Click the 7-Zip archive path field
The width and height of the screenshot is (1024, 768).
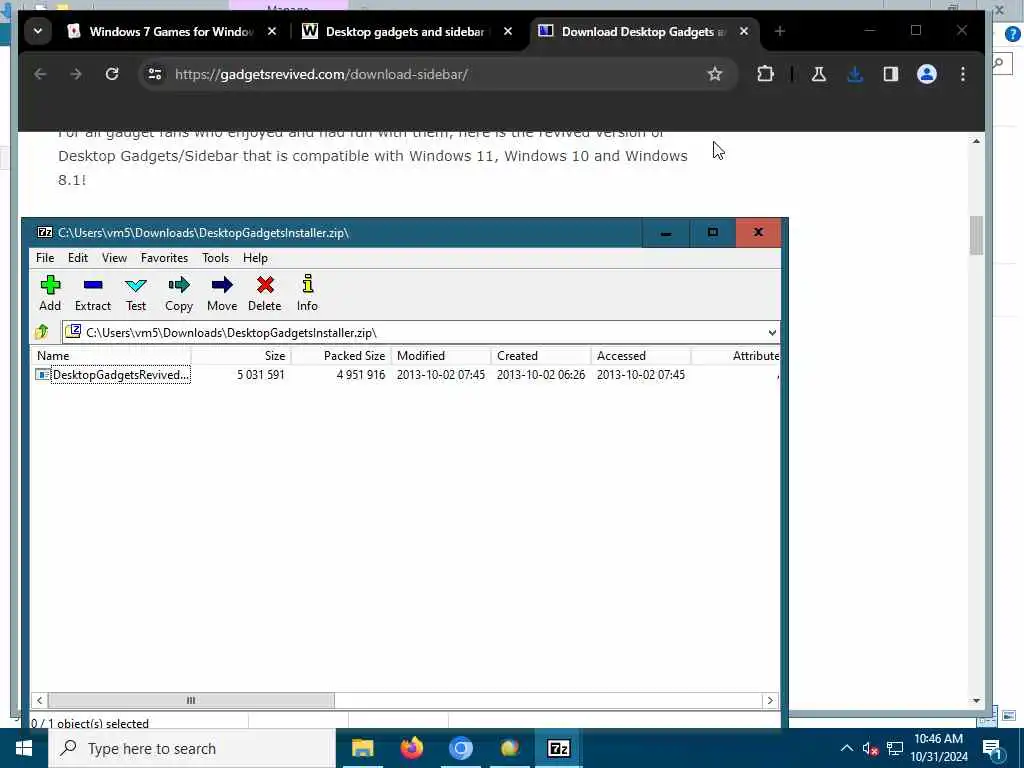[414, 332]
